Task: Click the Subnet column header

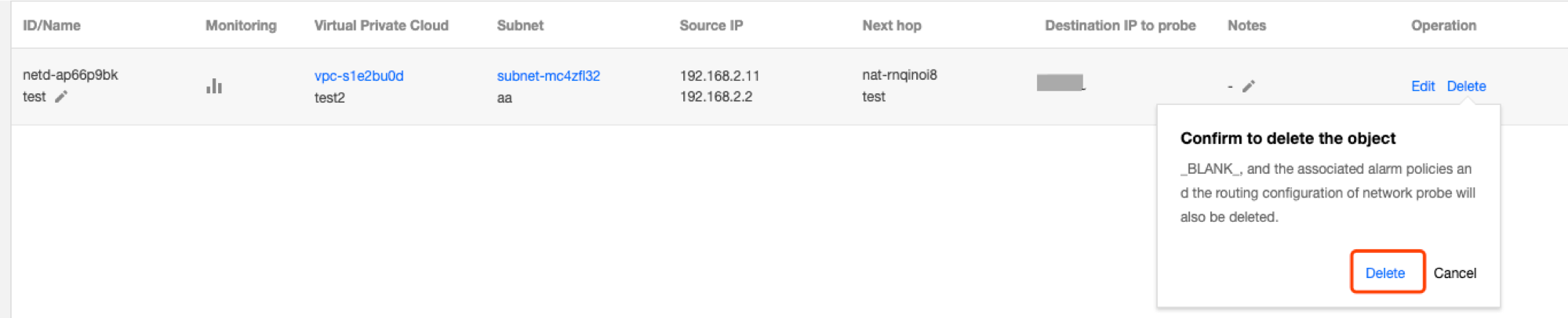Action: 520,25
